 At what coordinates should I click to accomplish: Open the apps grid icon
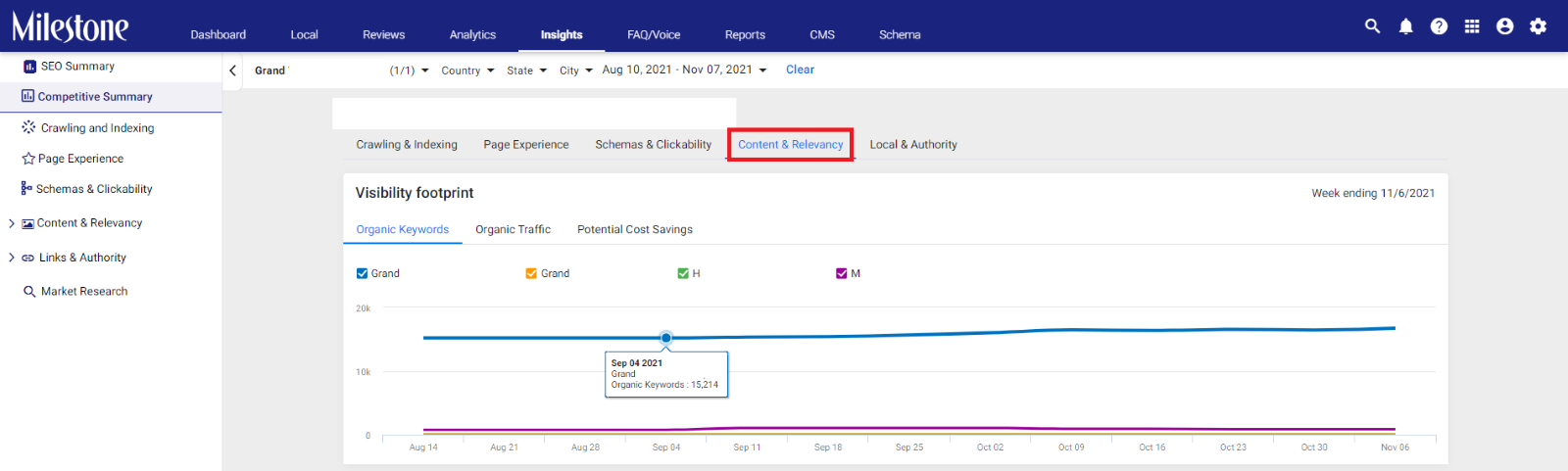pos(1472,26)
